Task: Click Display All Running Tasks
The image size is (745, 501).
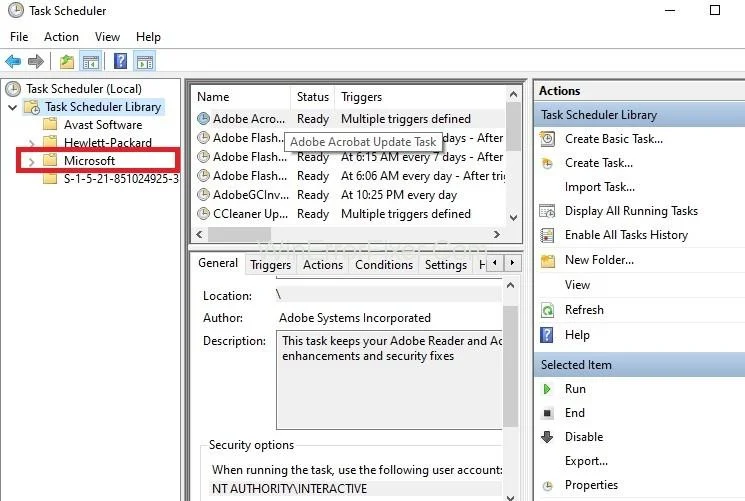Action: [x=631, y=211]
